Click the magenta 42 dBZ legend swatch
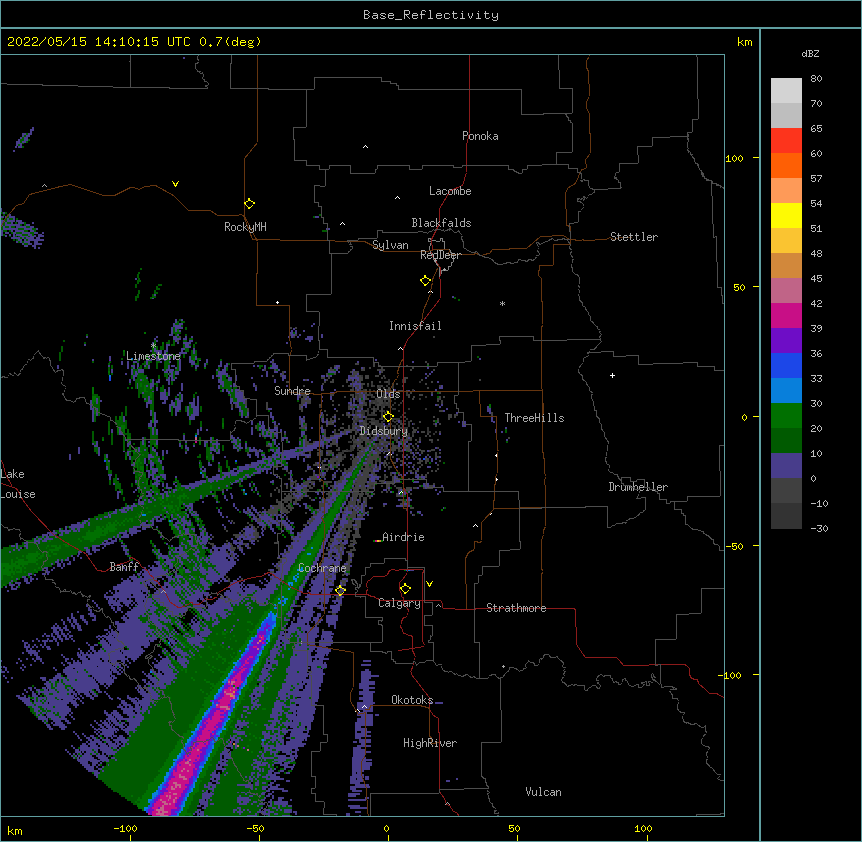862x842 pixels. 786,316
